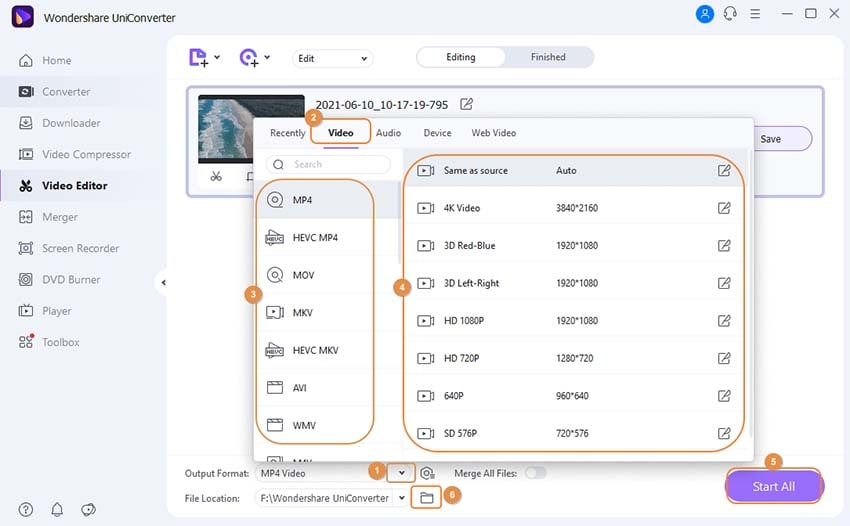Screen dimensions: 850x526
Task: Switch to the Audio tab
Action: (389, 133)
